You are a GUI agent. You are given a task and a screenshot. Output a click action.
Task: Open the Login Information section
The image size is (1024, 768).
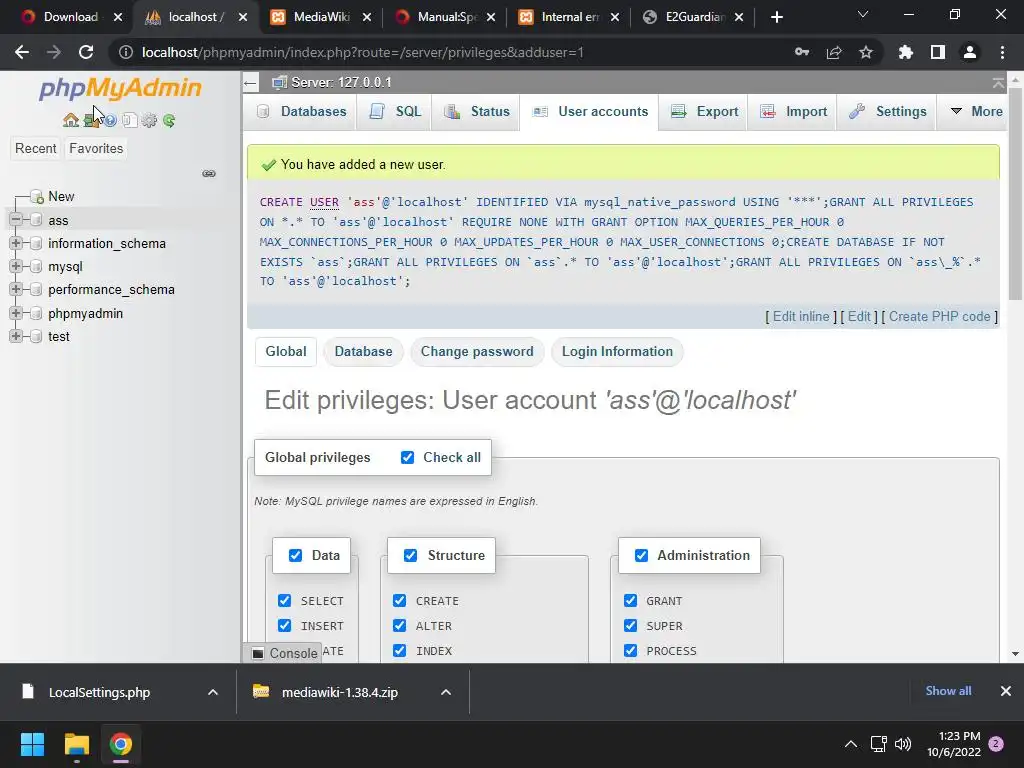tap(617, 351)
